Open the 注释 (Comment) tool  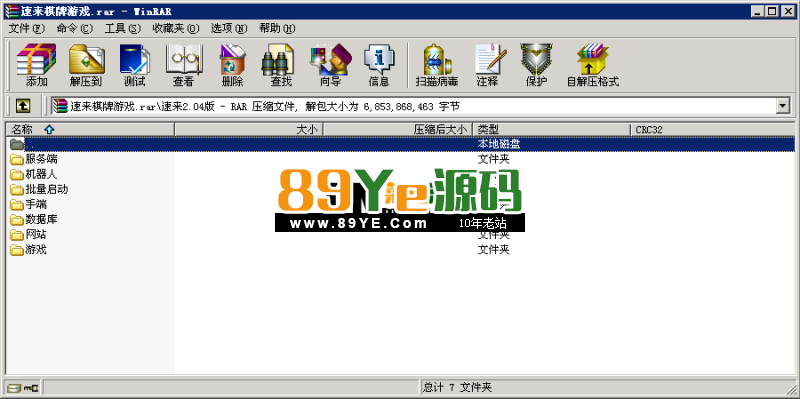coord(488,65)
